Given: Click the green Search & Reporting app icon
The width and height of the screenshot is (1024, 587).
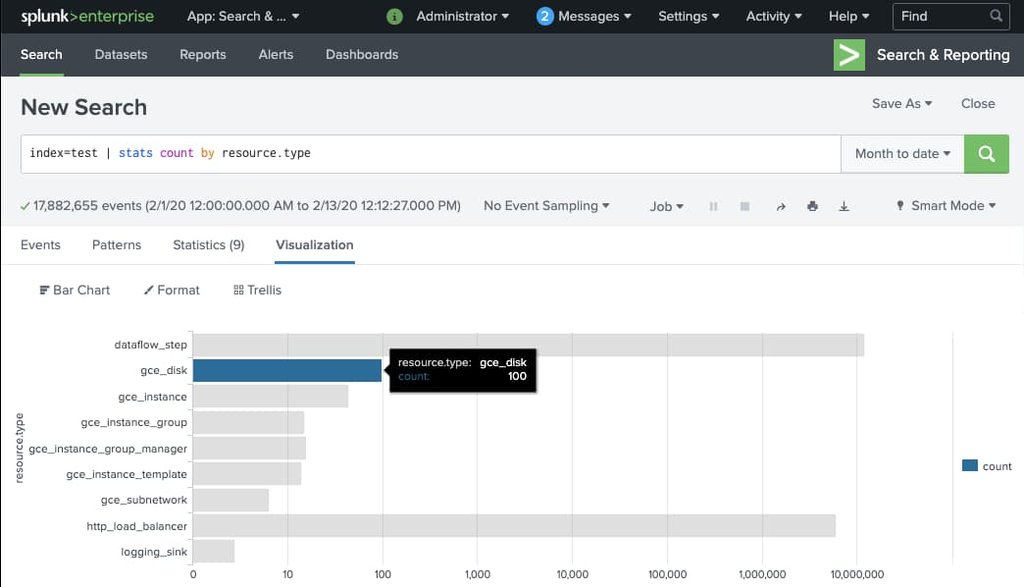Looking at the screenshot, I should tap(849, 55).
